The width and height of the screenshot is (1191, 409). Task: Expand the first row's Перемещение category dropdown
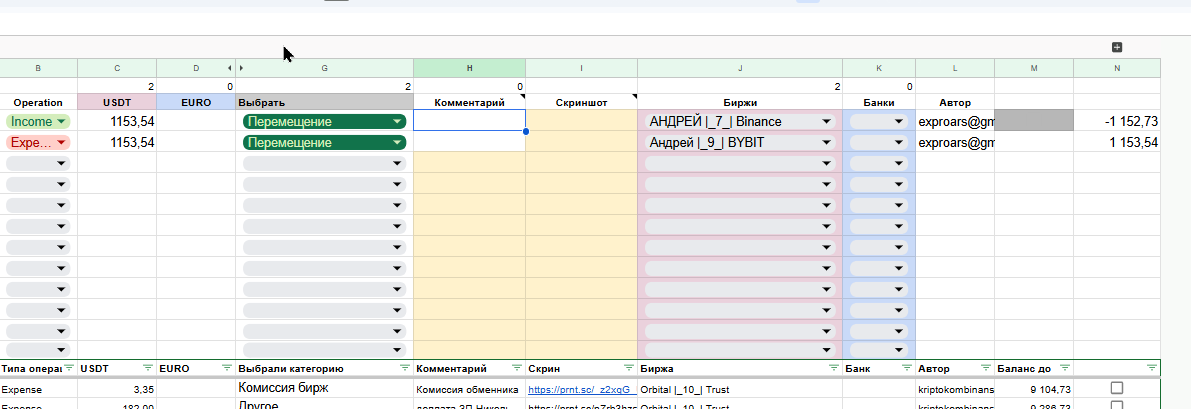tap(397, 121)
